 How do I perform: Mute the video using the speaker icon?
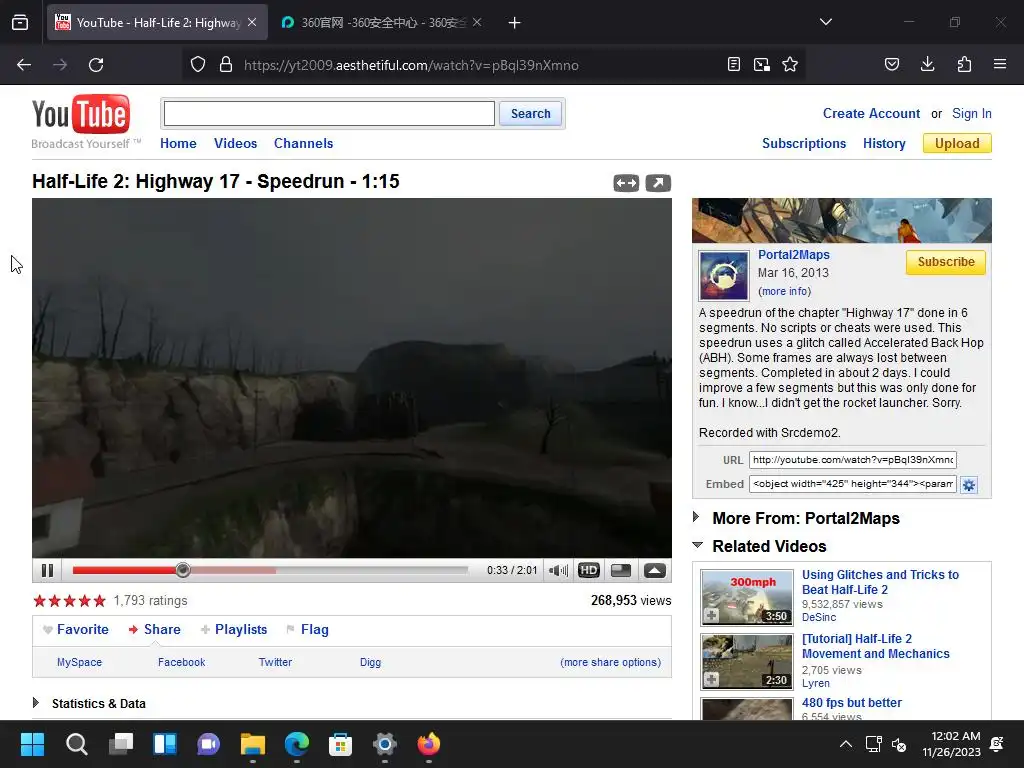click(x=558, y=570)
